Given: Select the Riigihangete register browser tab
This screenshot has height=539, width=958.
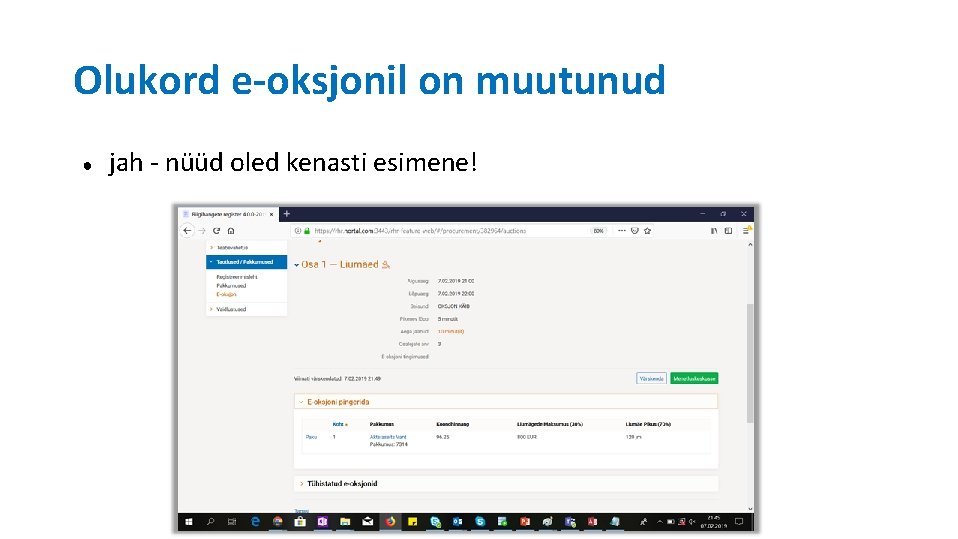Looking at the screenshot, I should (227, 214).
